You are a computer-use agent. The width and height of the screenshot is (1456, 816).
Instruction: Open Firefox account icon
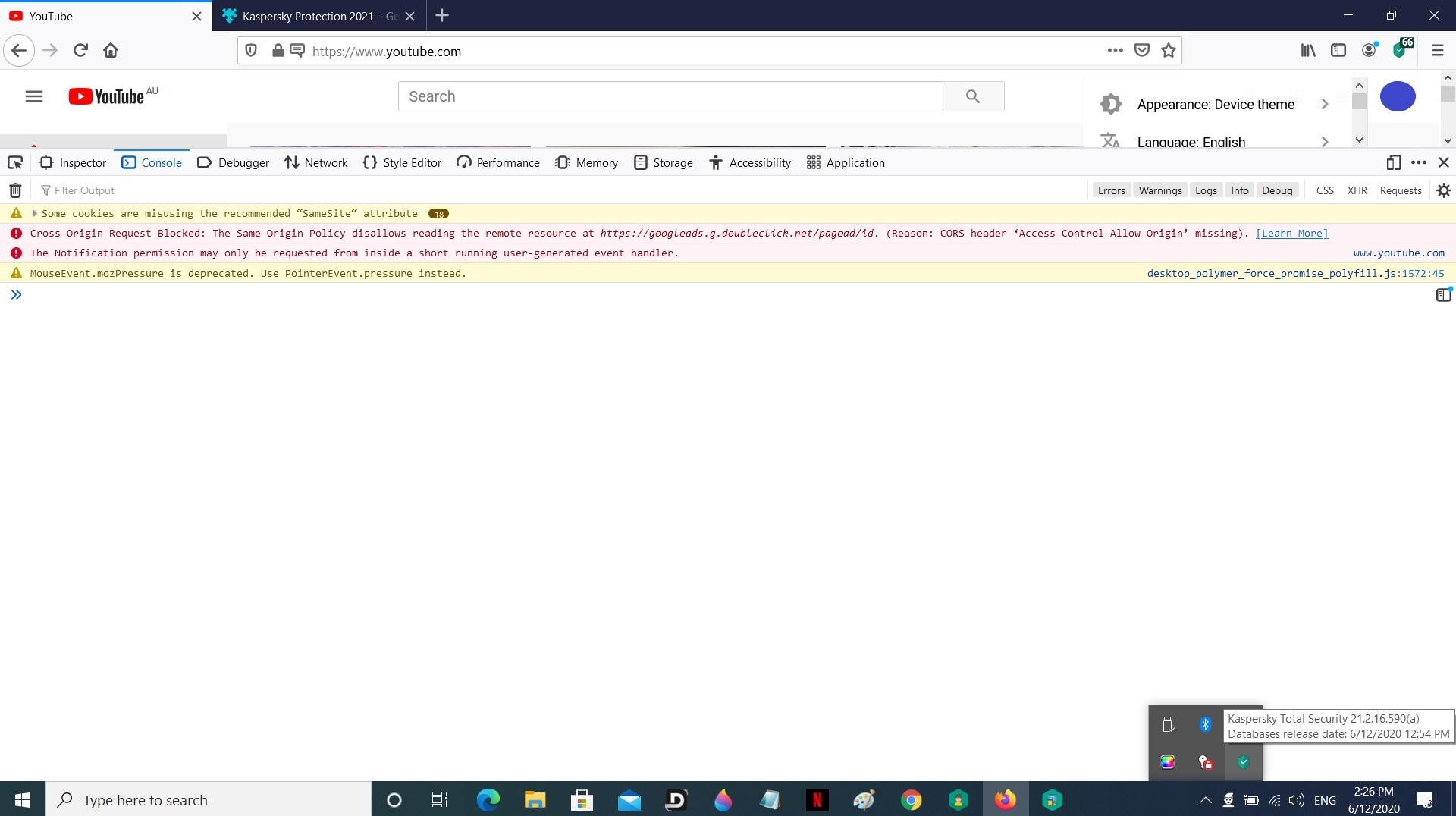[x=1370, y=51]
